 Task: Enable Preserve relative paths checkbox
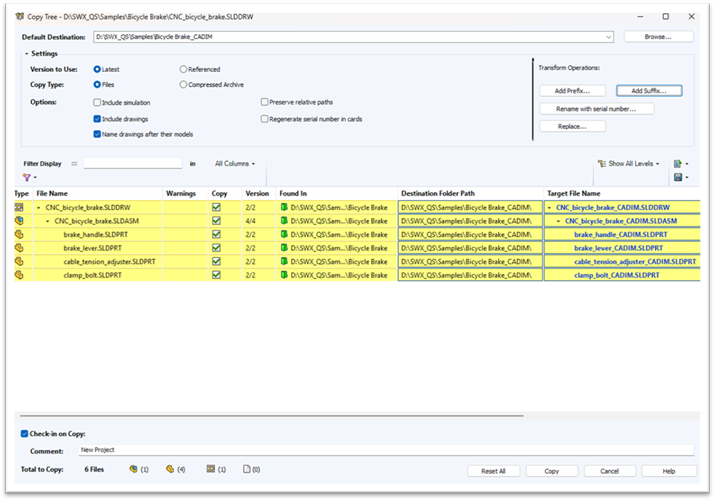pyautogui.click(x=264, y=102)
